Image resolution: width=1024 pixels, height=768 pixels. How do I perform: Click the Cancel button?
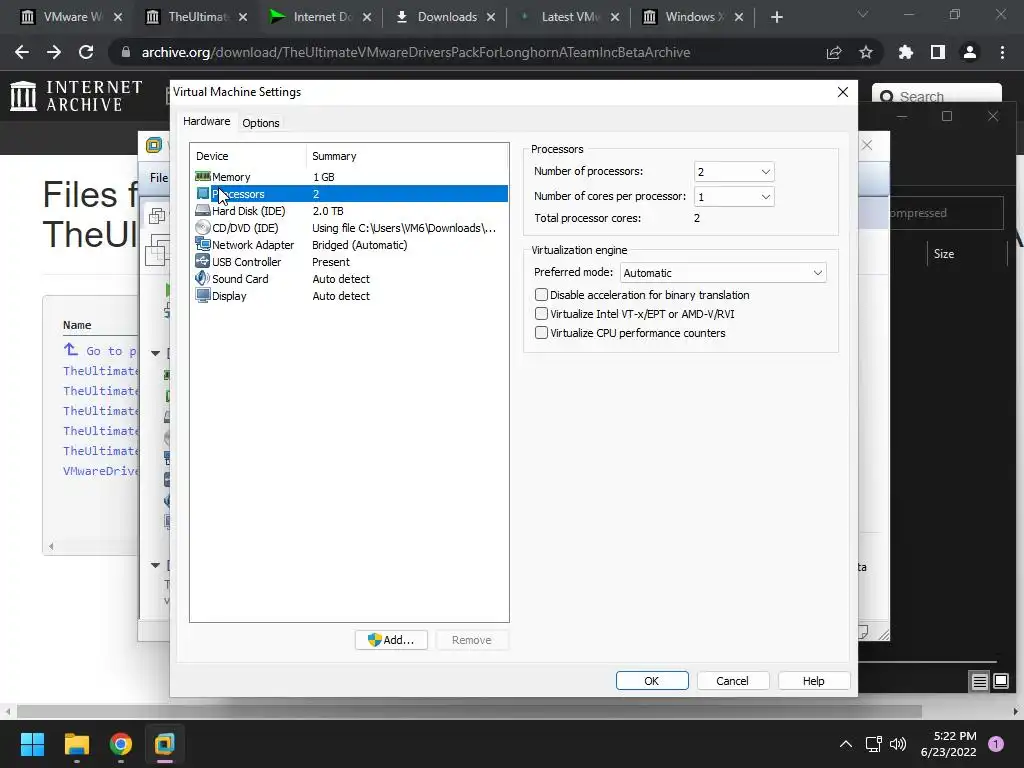click(733, 680)
